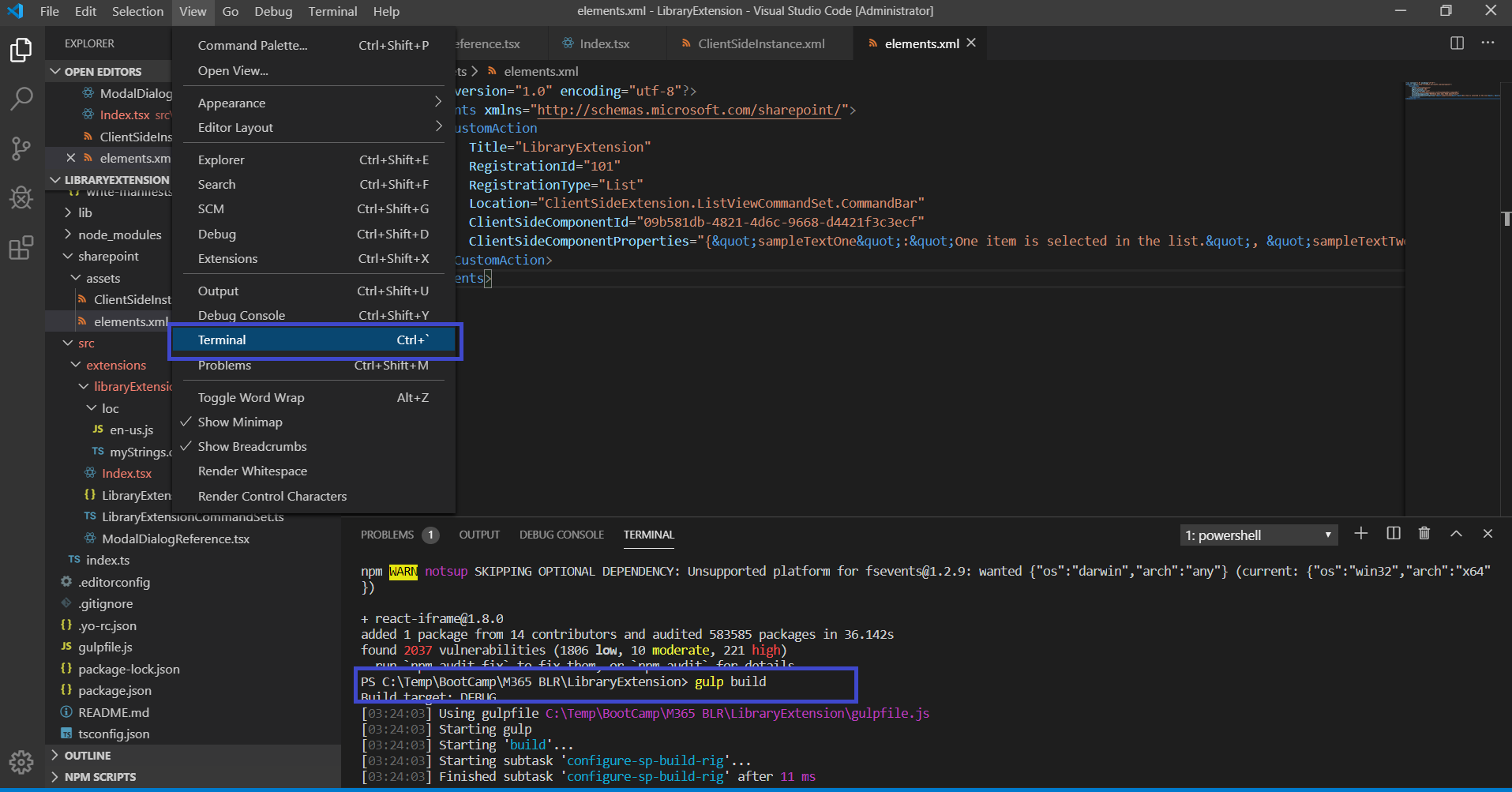The image size is (1512, 792).
Task: Kill terminal with trash icon
Action: [1424, 534]
